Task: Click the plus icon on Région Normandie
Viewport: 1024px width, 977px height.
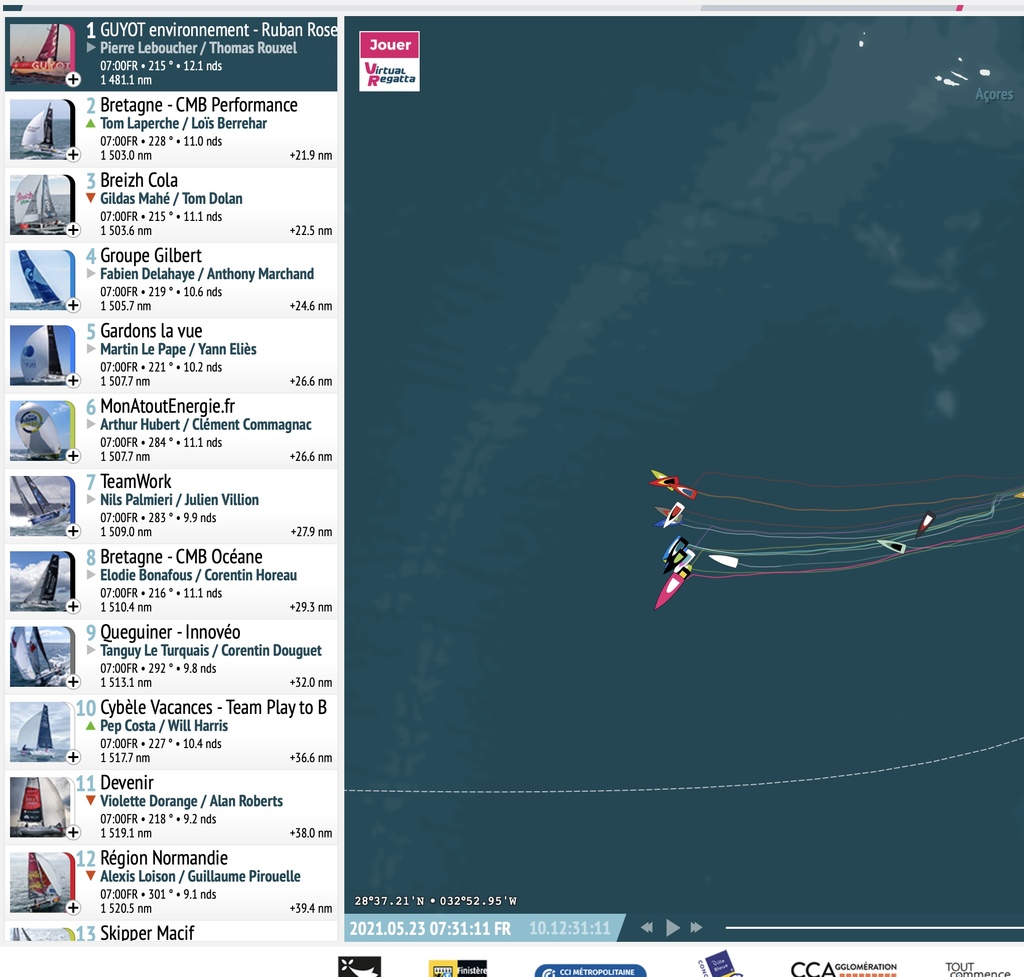Action: click(73, 908)
